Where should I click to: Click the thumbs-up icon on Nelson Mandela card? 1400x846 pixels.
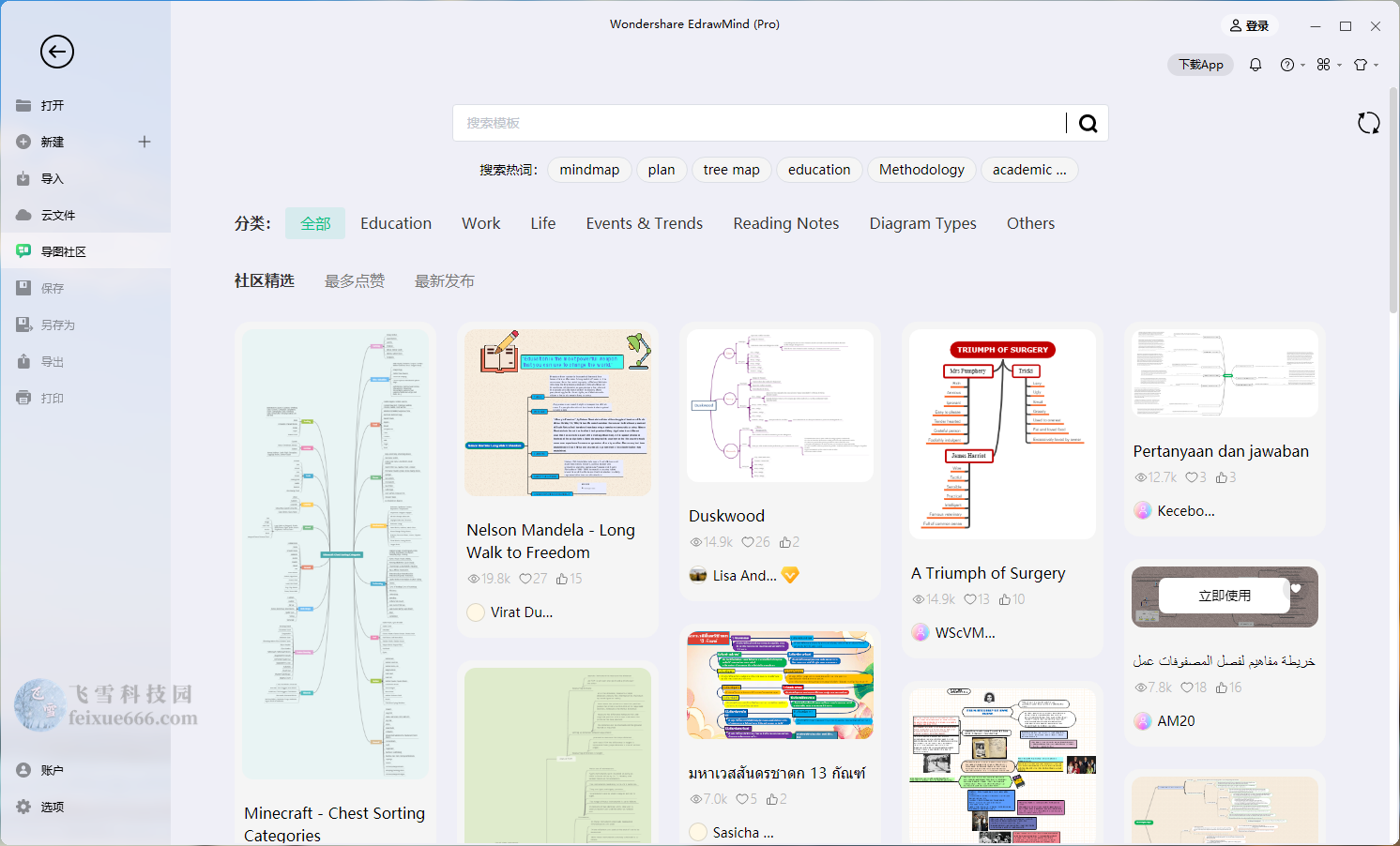point(562,579)
